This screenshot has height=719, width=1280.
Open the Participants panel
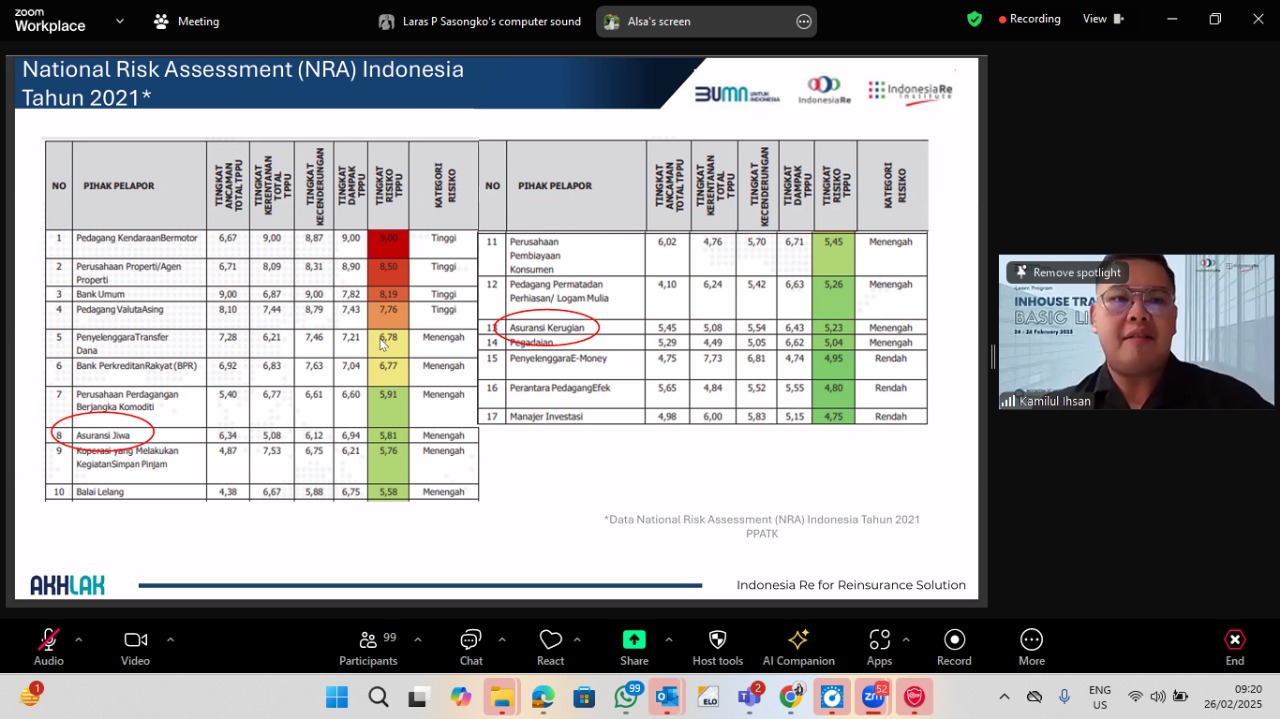[369, 647]
